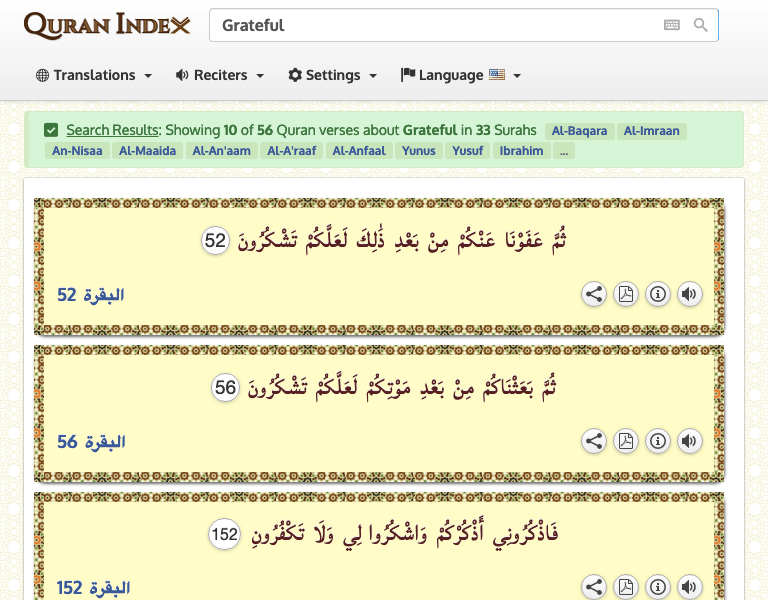
Task: Open the Settings dropdown
Action: point(333,75)
